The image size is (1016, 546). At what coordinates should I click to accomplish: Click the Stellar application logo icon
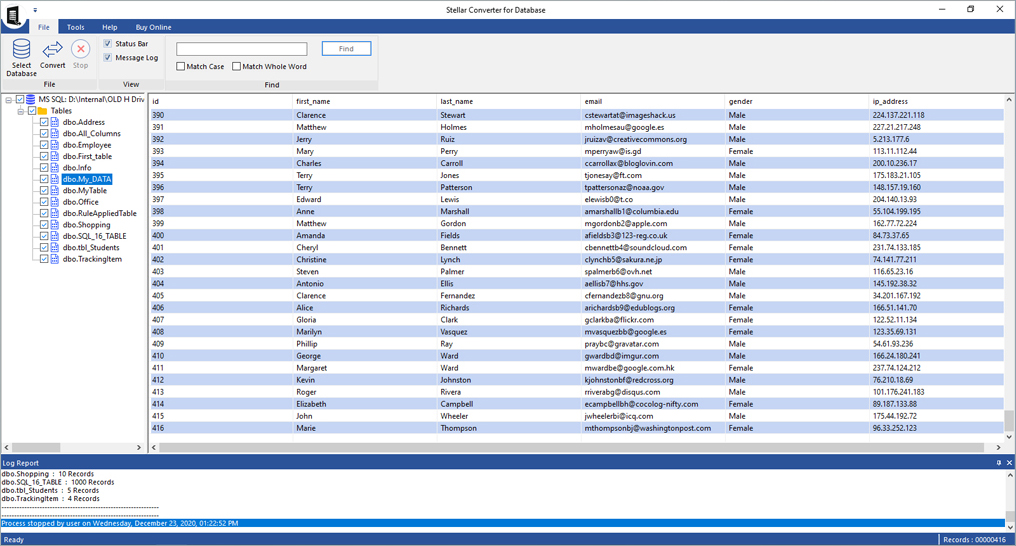pyautogui.click(x=14, y=14)
